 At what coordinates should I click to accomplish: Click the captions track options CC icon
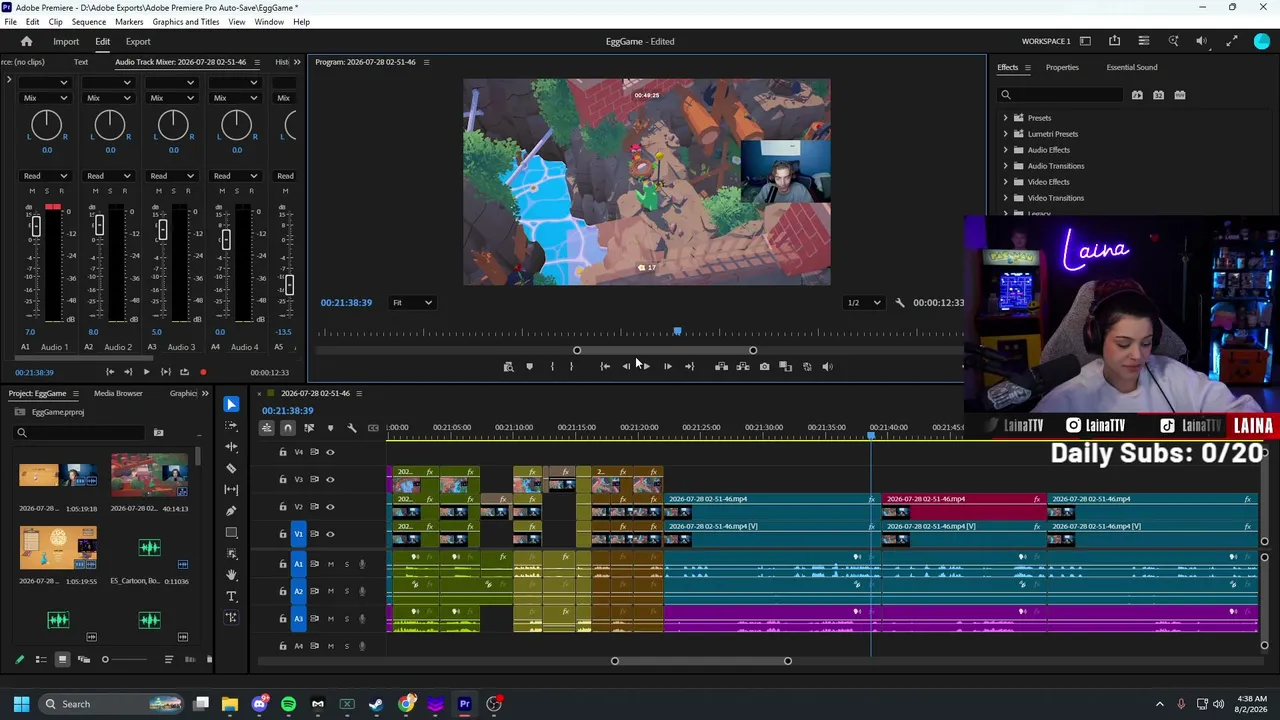pyautogui.click(x=373, y=428)
